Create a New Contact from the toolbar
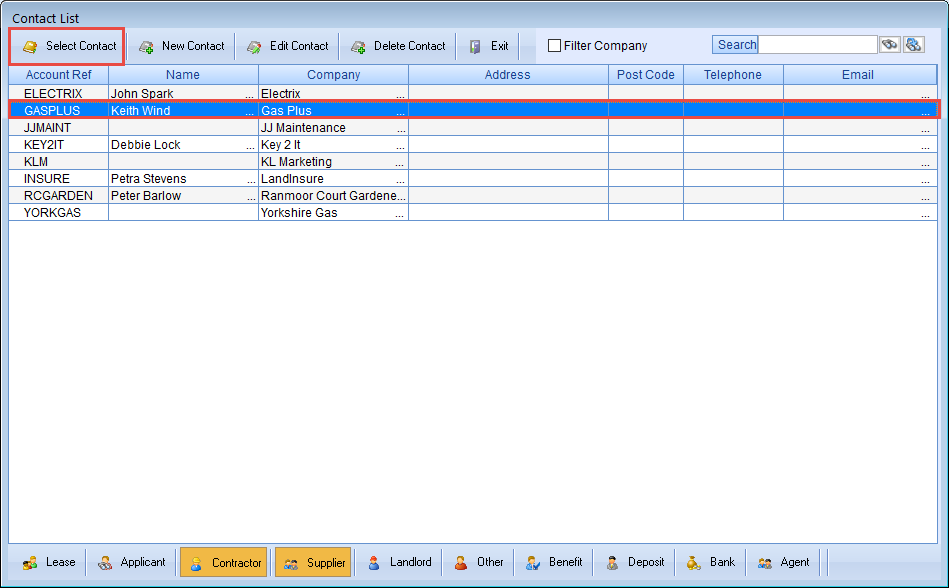Screen dimensions: 949x588 pos(181,46)
